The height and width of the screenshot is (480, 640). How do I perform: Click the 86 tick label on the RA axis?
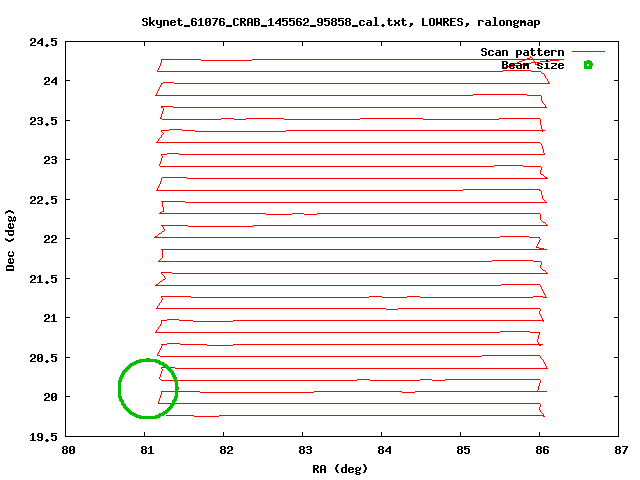click(542, 450)
